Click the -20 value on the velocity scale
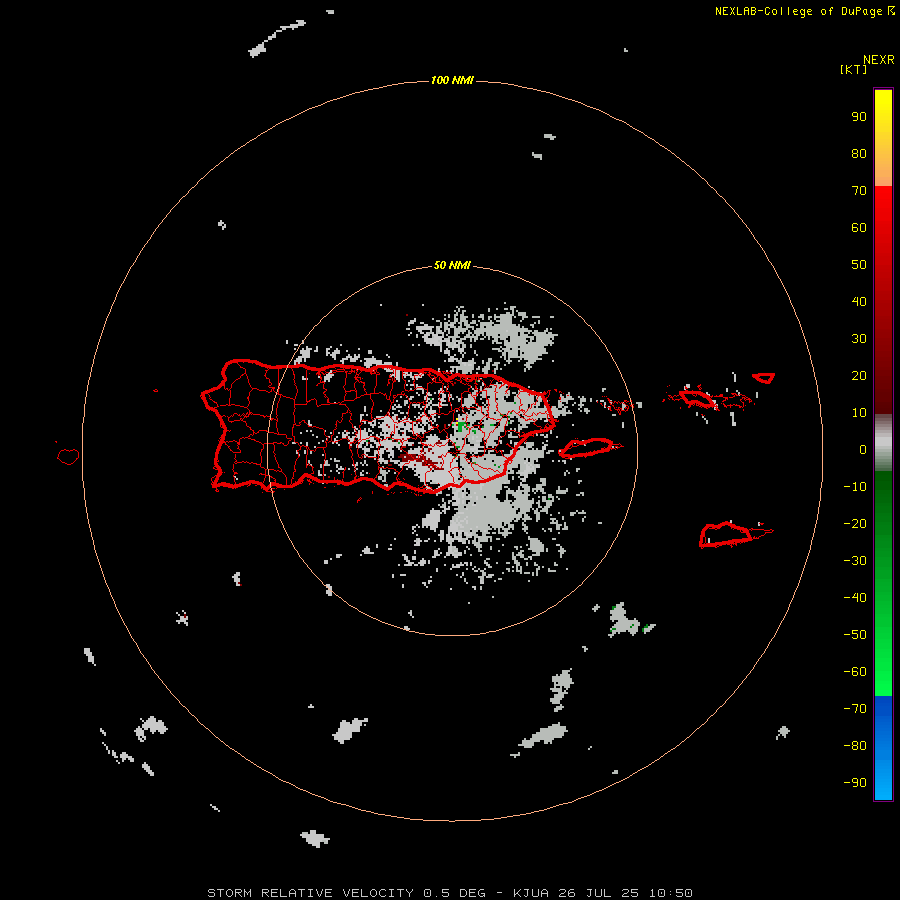Image resolution: width=900 pixels, height=900 pixels. point(855,524)
